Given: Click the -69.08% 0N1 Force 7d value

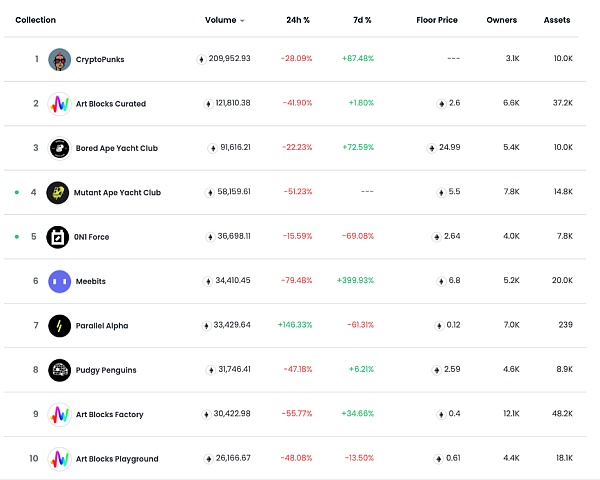Looking at the screenshot, I should 358,236.
